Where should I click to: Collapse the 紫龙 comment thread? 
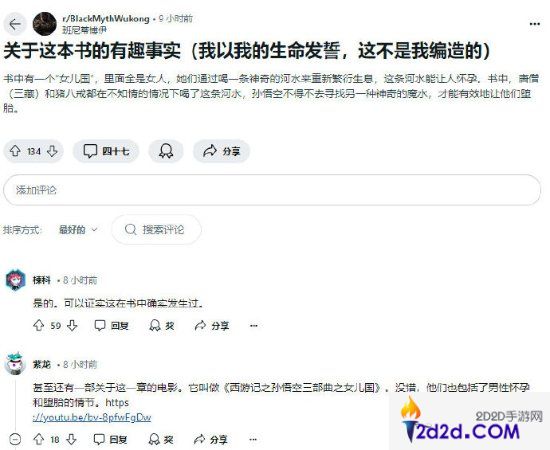[15, 439]
